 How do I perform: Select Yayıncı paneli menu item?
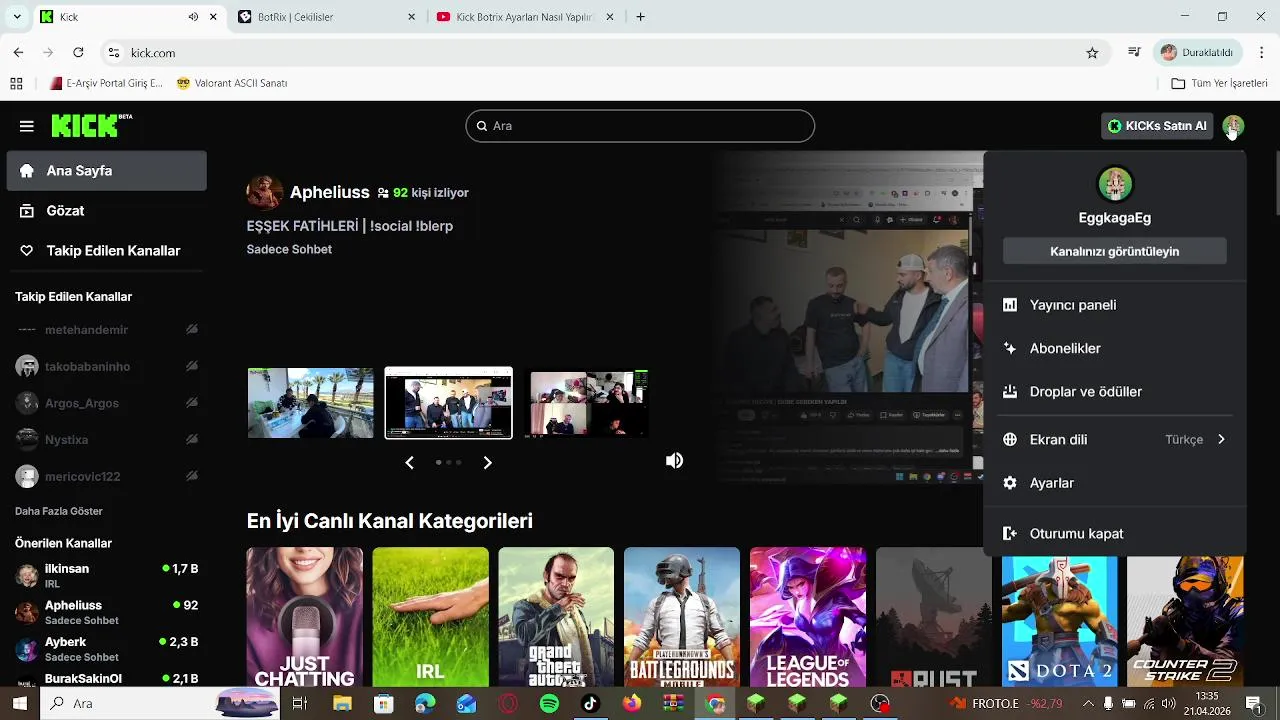coord(1115,305)
